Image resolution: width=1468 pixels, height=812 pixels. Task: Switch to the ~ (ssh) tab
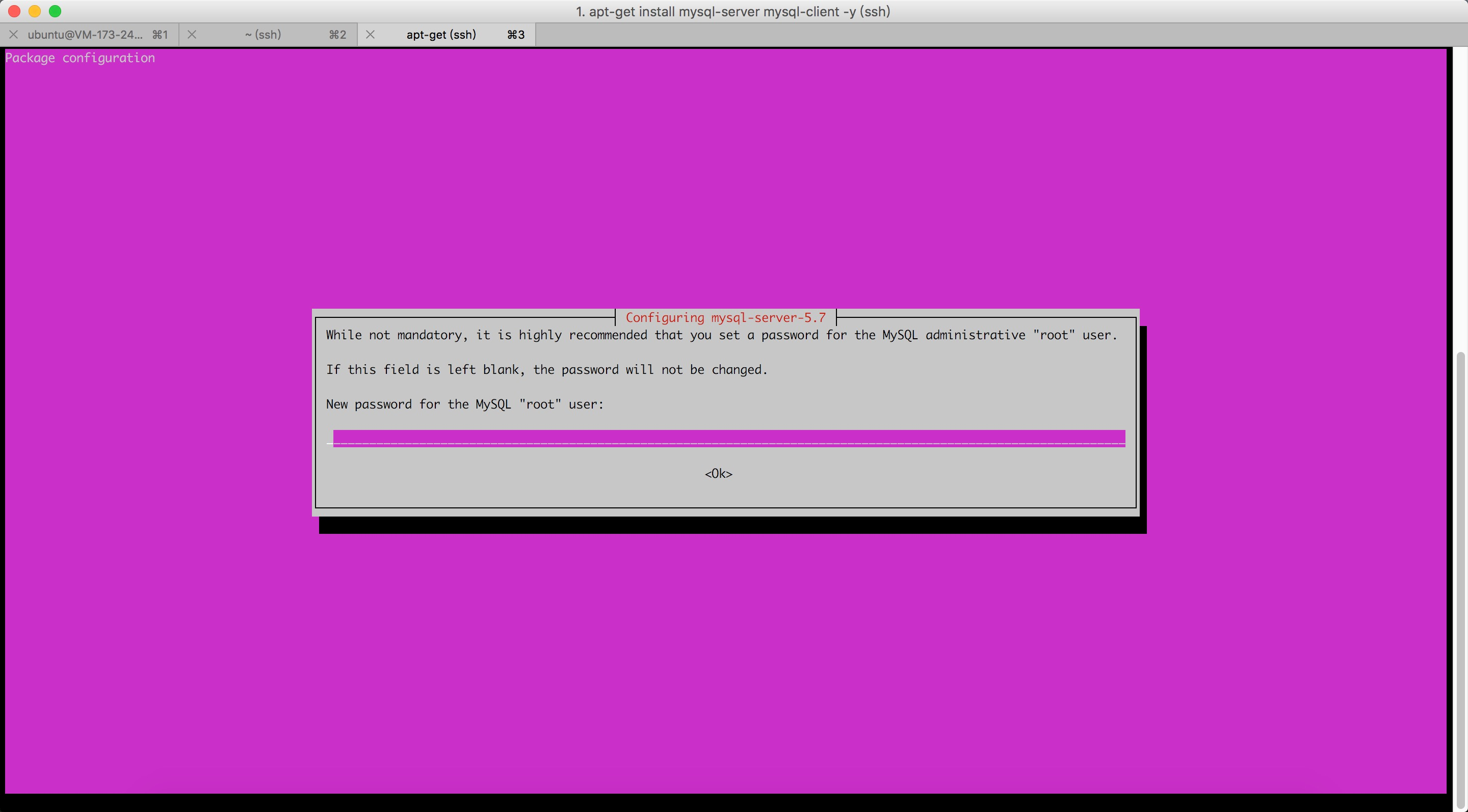(263, 35)
